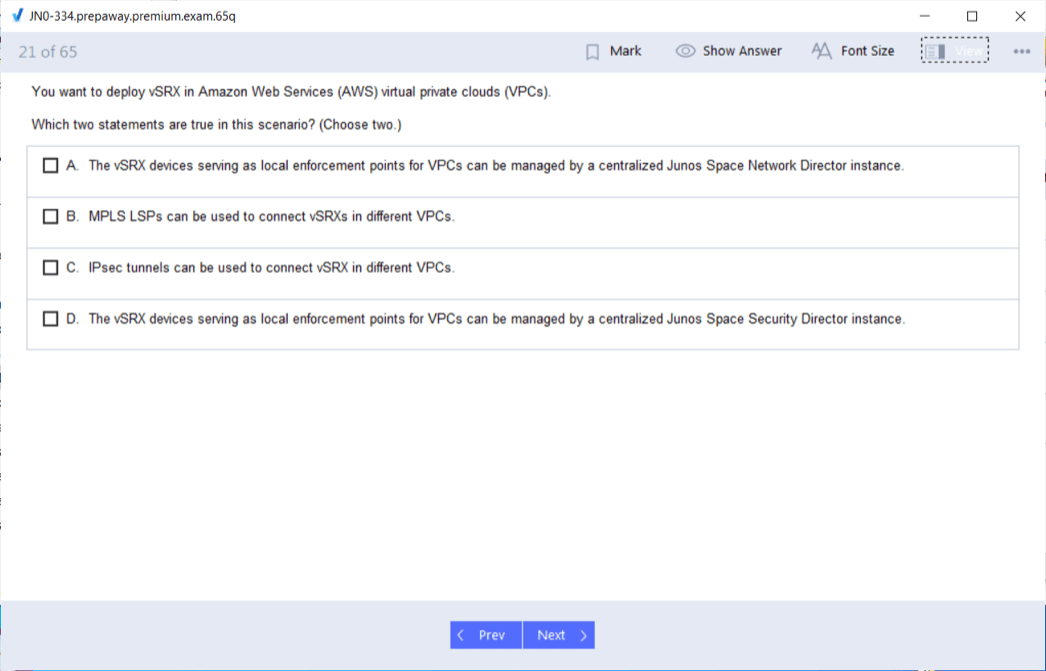Viewport: 1046px width, 671px height.
Task: Click the bookmark Mark icon
Action: click(593, 51)
